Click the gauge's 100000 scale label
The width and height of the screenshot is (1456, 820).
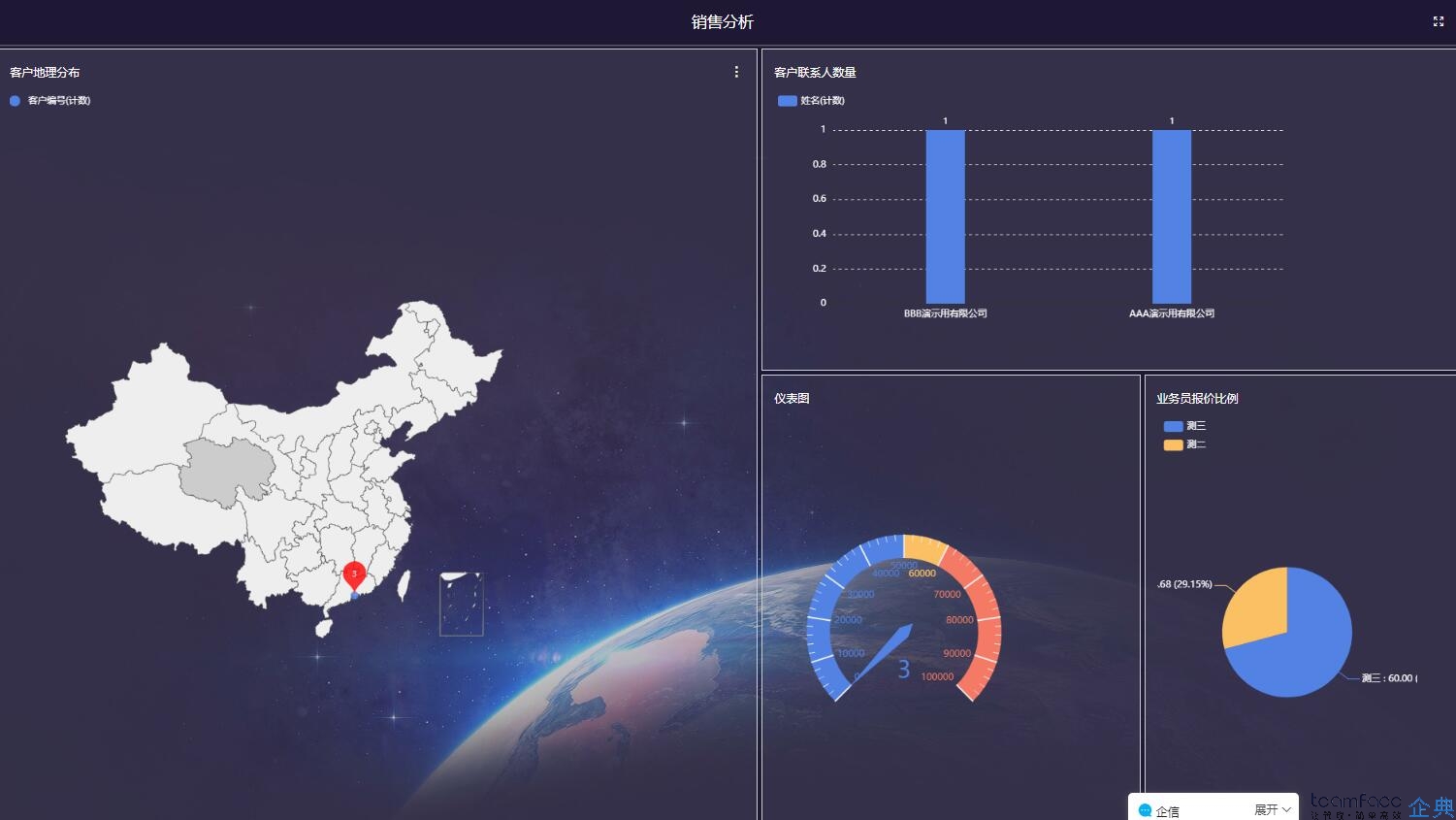[937, 677]
